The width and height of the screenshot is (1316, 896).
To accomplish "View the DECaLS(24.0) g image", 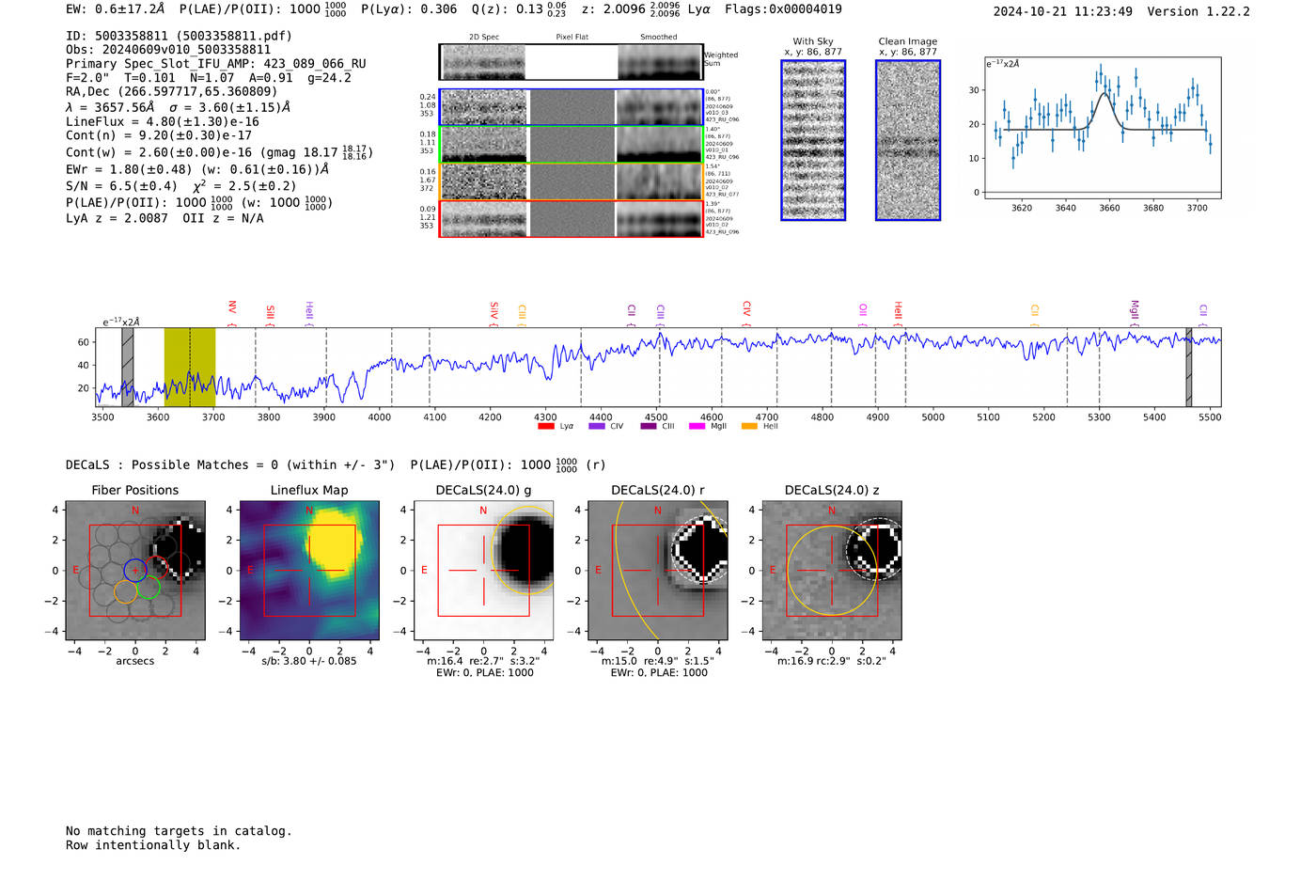I will pos(484,571).
